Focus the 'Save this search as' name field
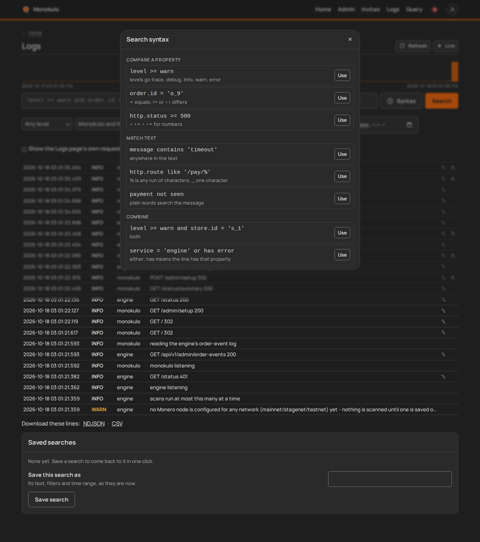The image size is (480, 542). (x=389, y=479)
